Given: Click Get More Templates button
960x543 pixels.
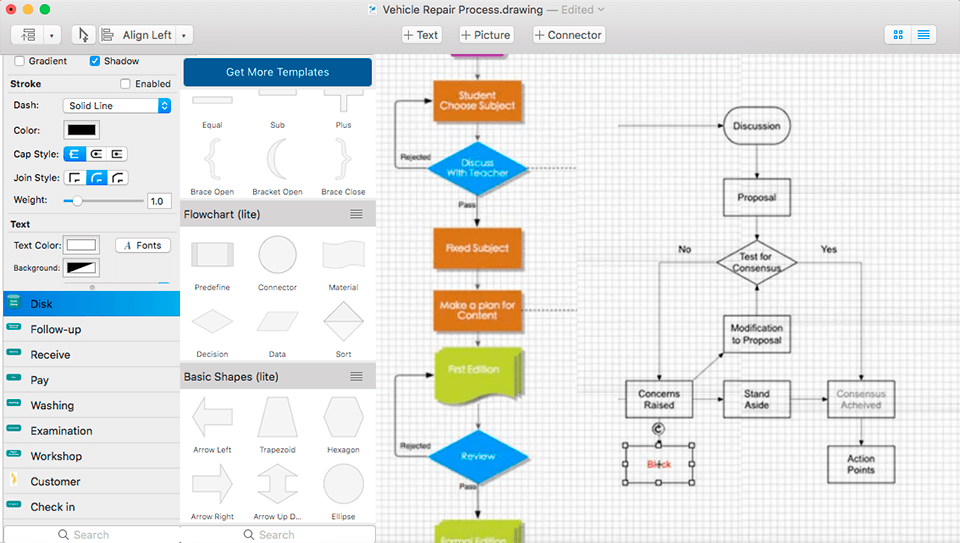Looking at the screenshot, I should tap(277, 72).
